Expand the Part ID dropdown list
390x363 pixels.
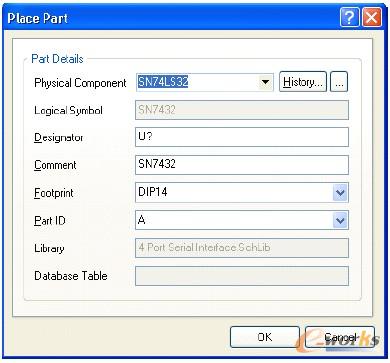point(340,220)
